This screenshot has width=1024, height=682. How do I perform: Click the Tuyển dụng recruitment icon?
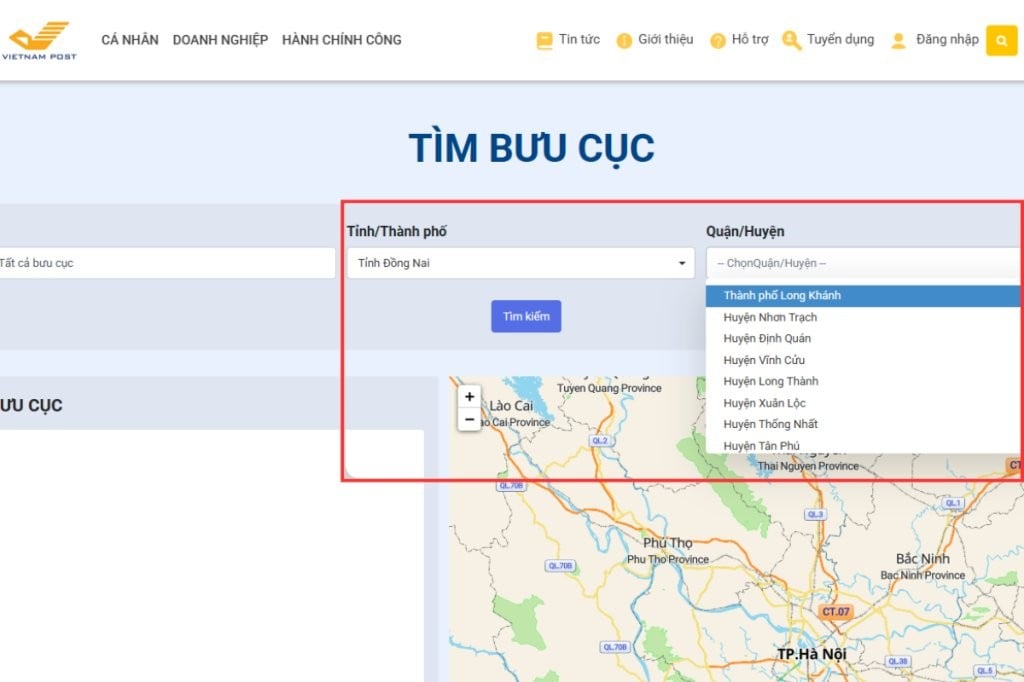tap(791, 40)
